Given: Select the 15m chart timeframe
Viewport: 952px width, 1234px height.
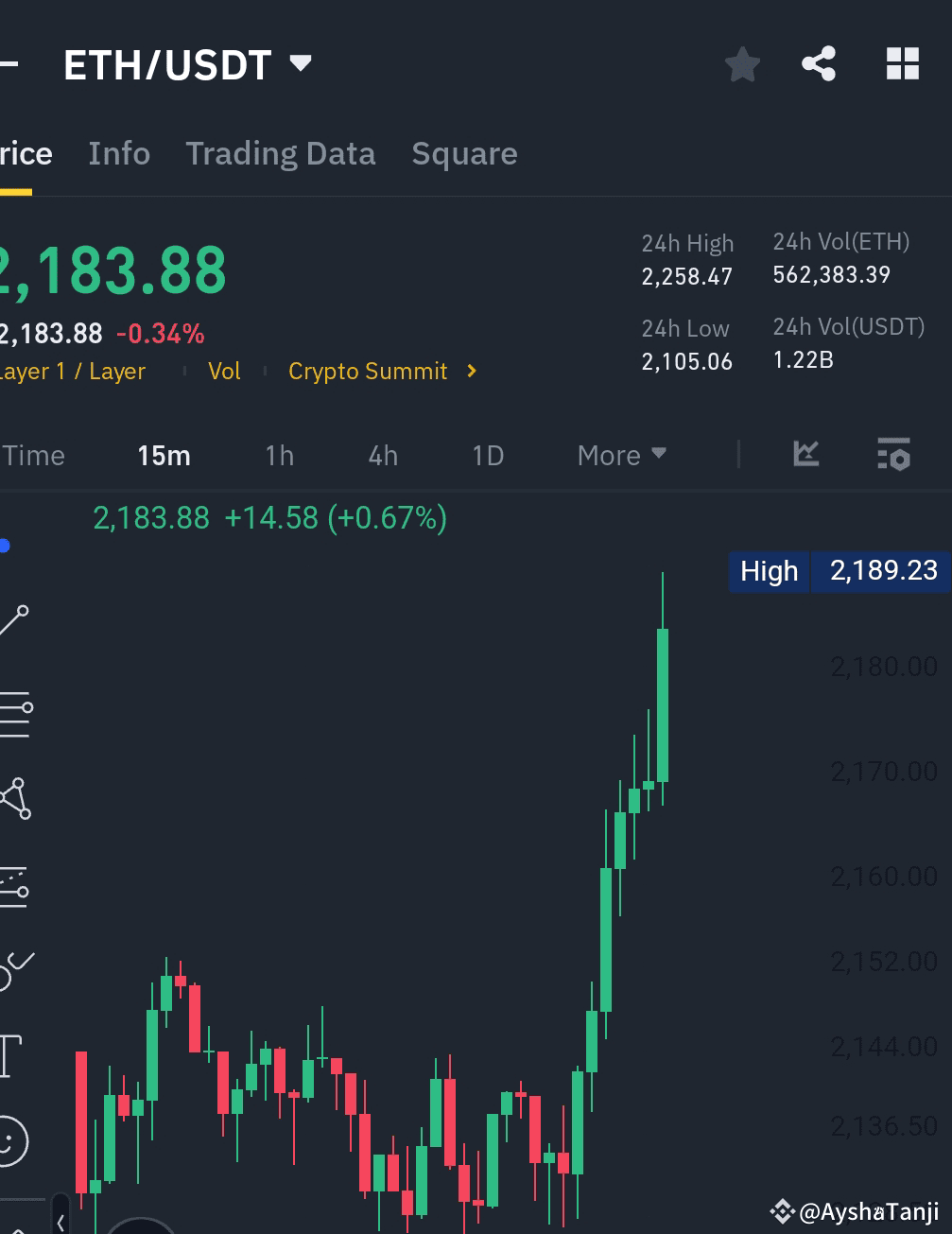Looking at the screenshot, I should tap(163, 455).
